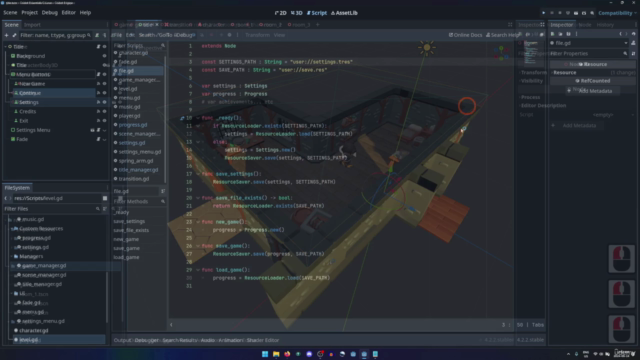Toggle visibility of Title root node
Image resolution: width=640 pixels, height=360 pixels.
(104, 47)
